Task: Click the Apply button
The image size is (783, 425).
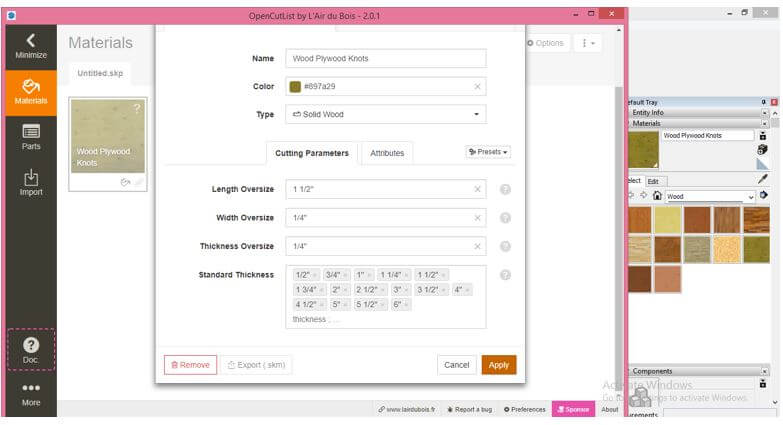Action: click(499, 365)
